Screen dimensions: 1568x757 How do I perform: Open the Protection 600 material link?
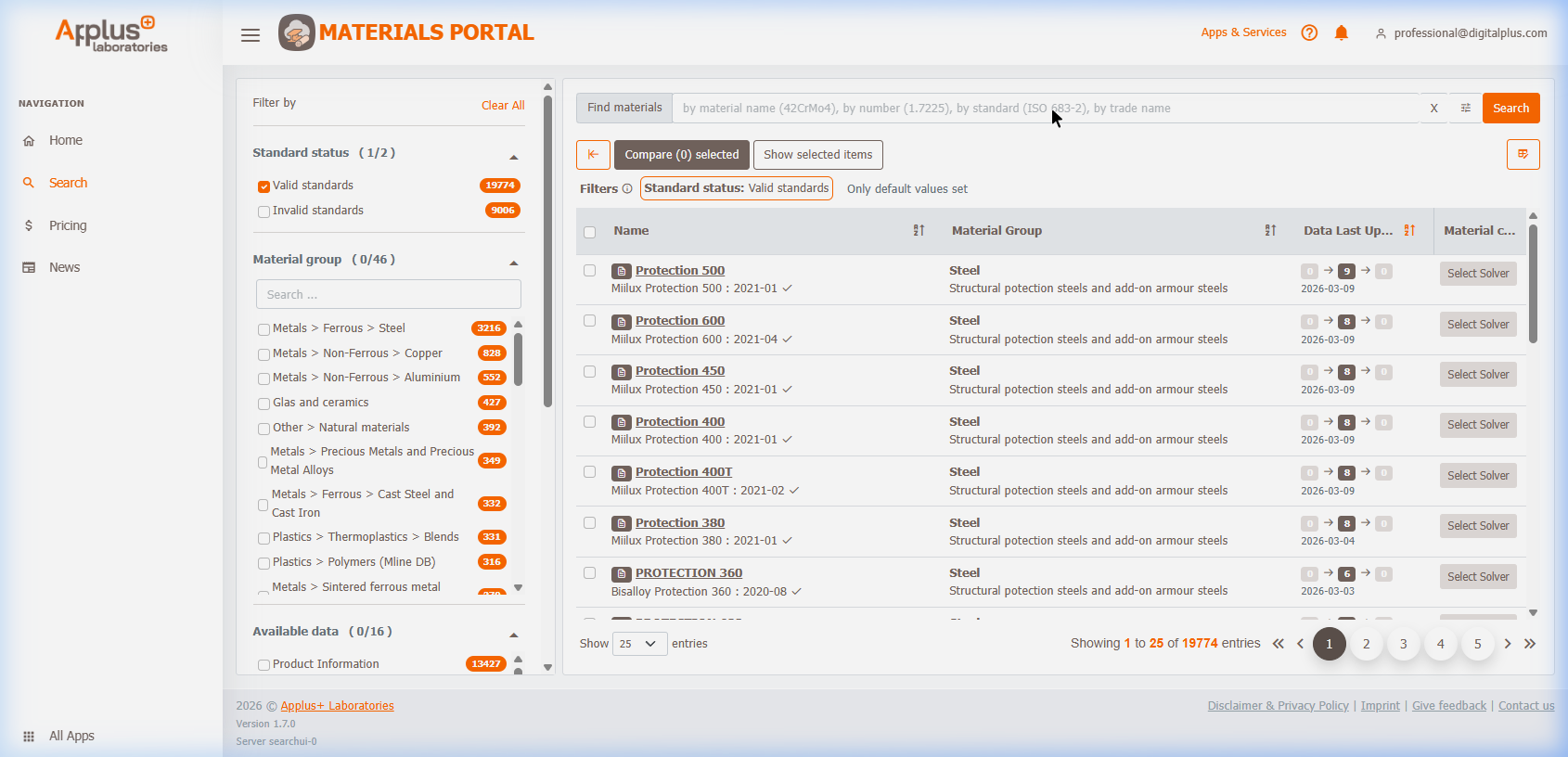679,321
